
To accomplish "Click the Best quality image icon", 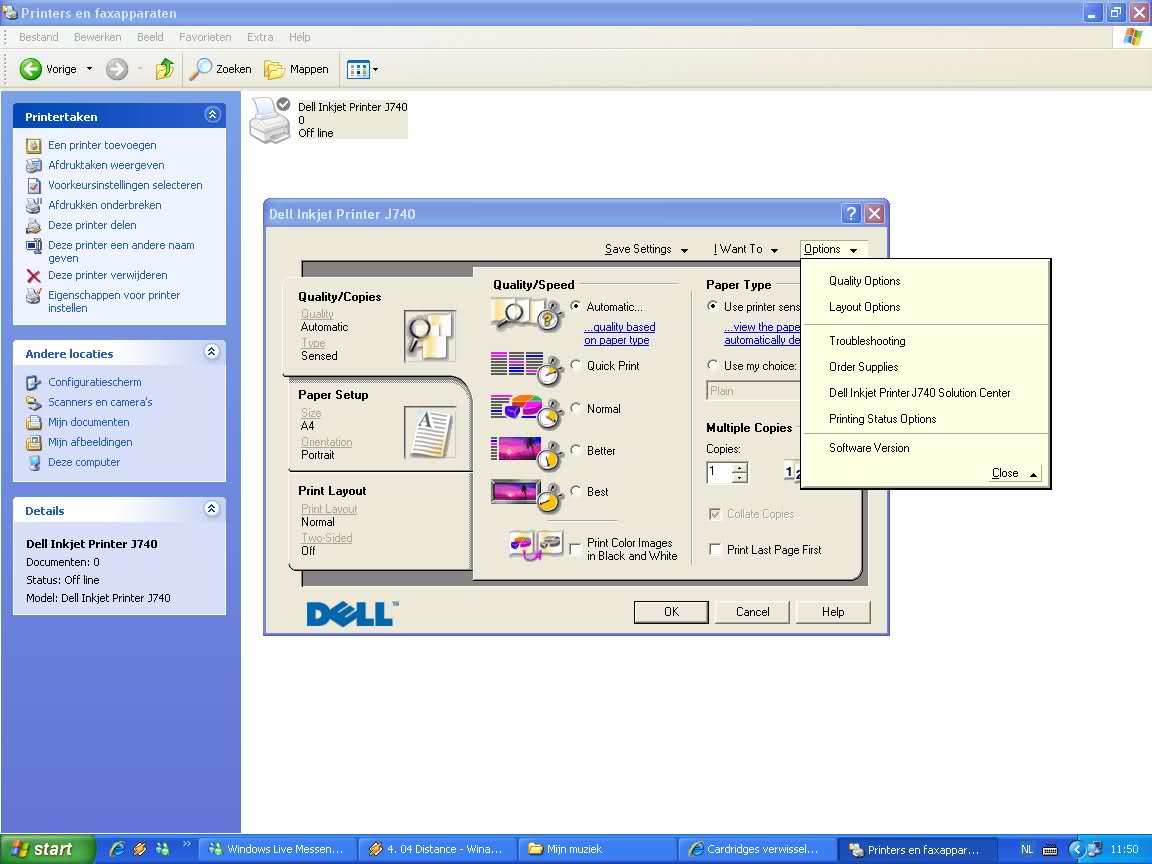I will (x=527, y=494).
